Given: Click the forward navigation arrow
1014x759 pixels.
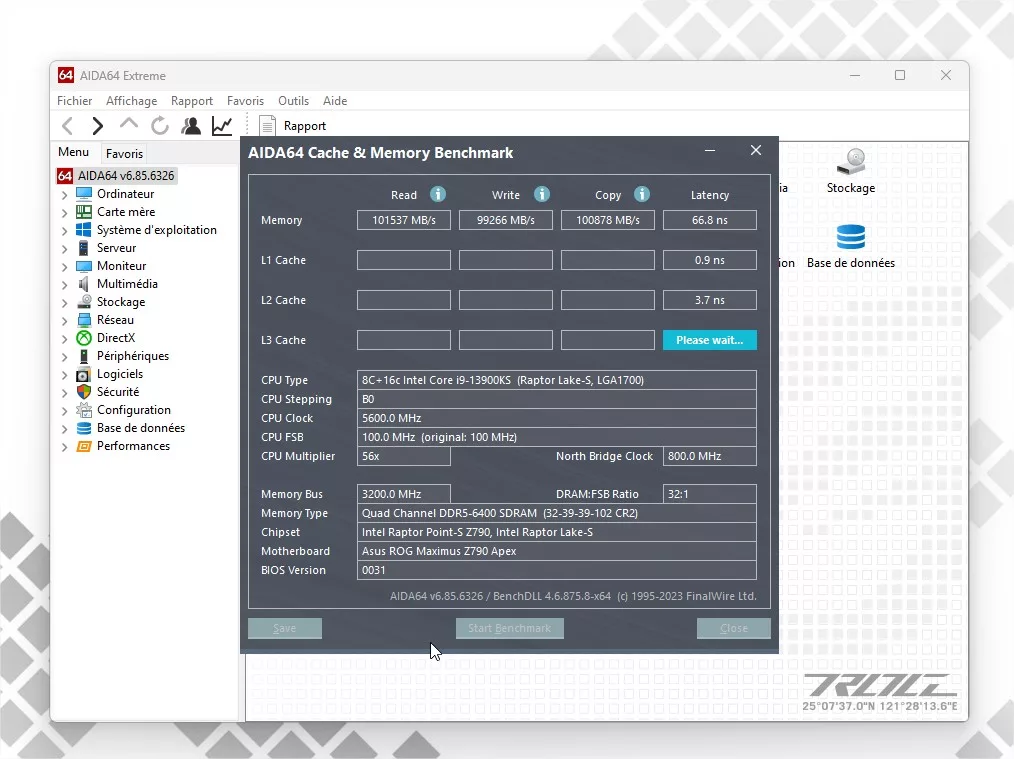Looking at the screenshot, I should [x=97, y=126].
